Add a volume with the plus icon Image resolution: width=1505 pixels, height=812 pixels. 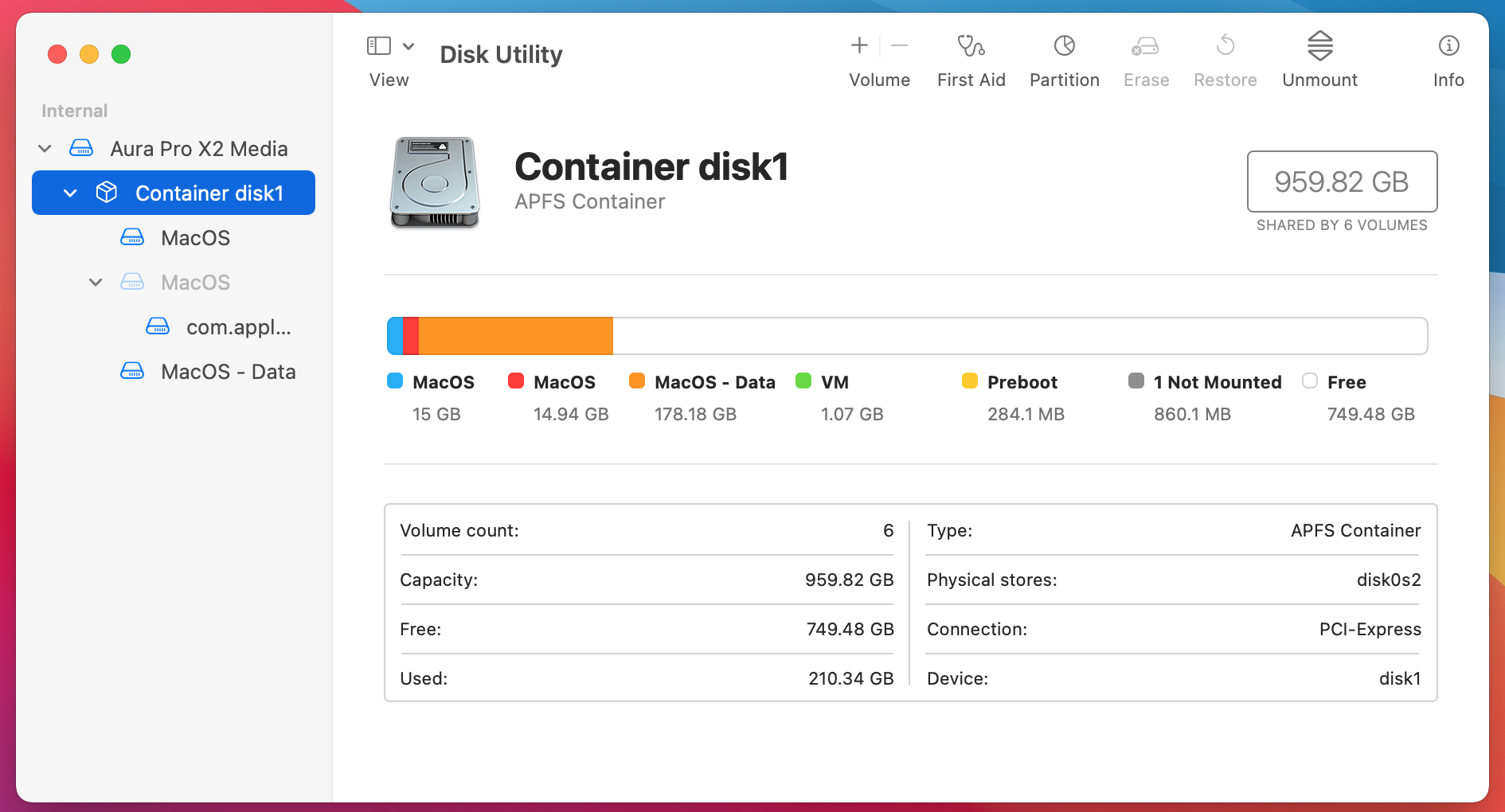pyautogui.click(x=859, y=46)
